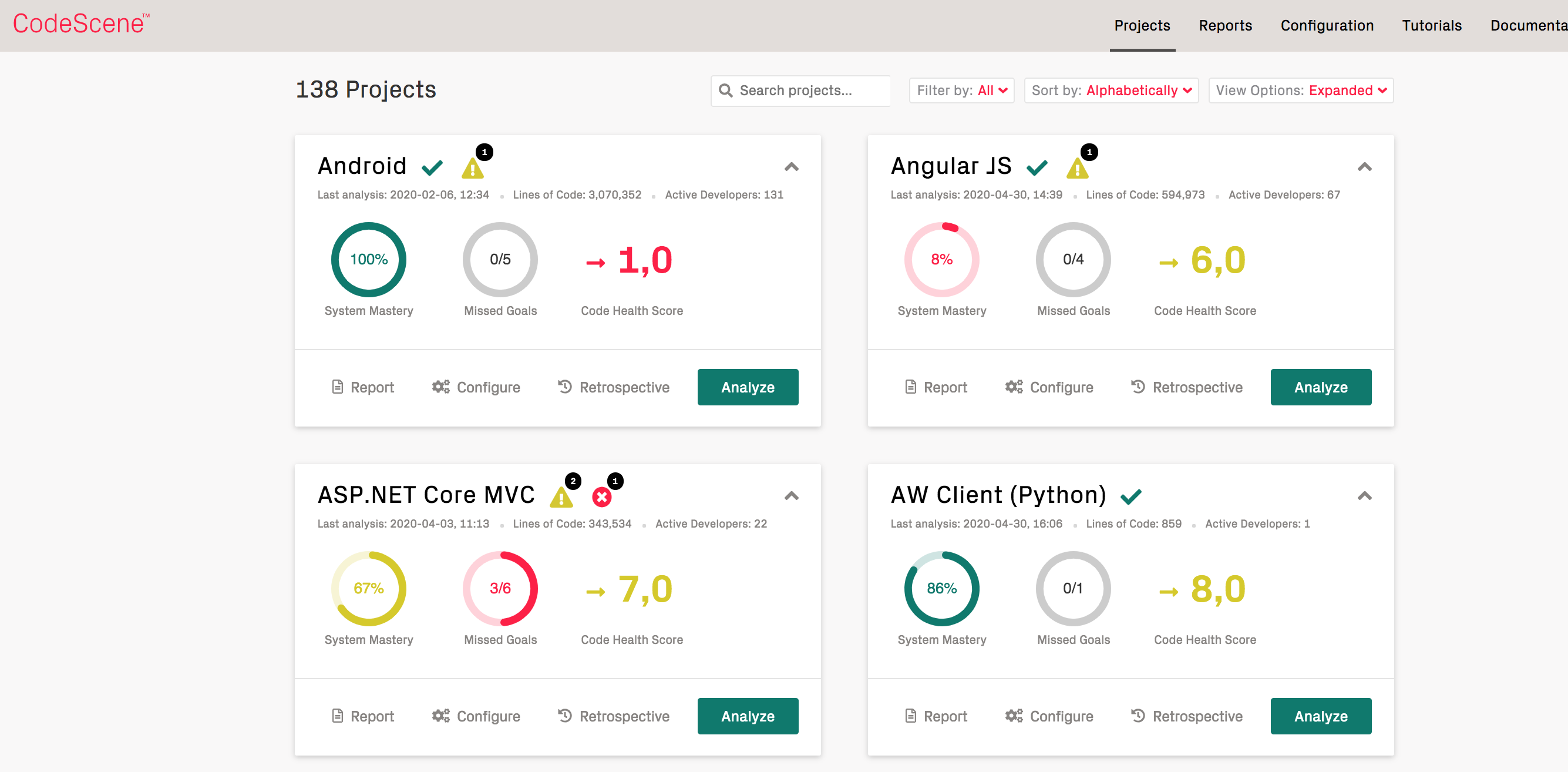Analyze the AW Client (Python) project
Screen dimensions: 1568x772
coord(1321,716)
